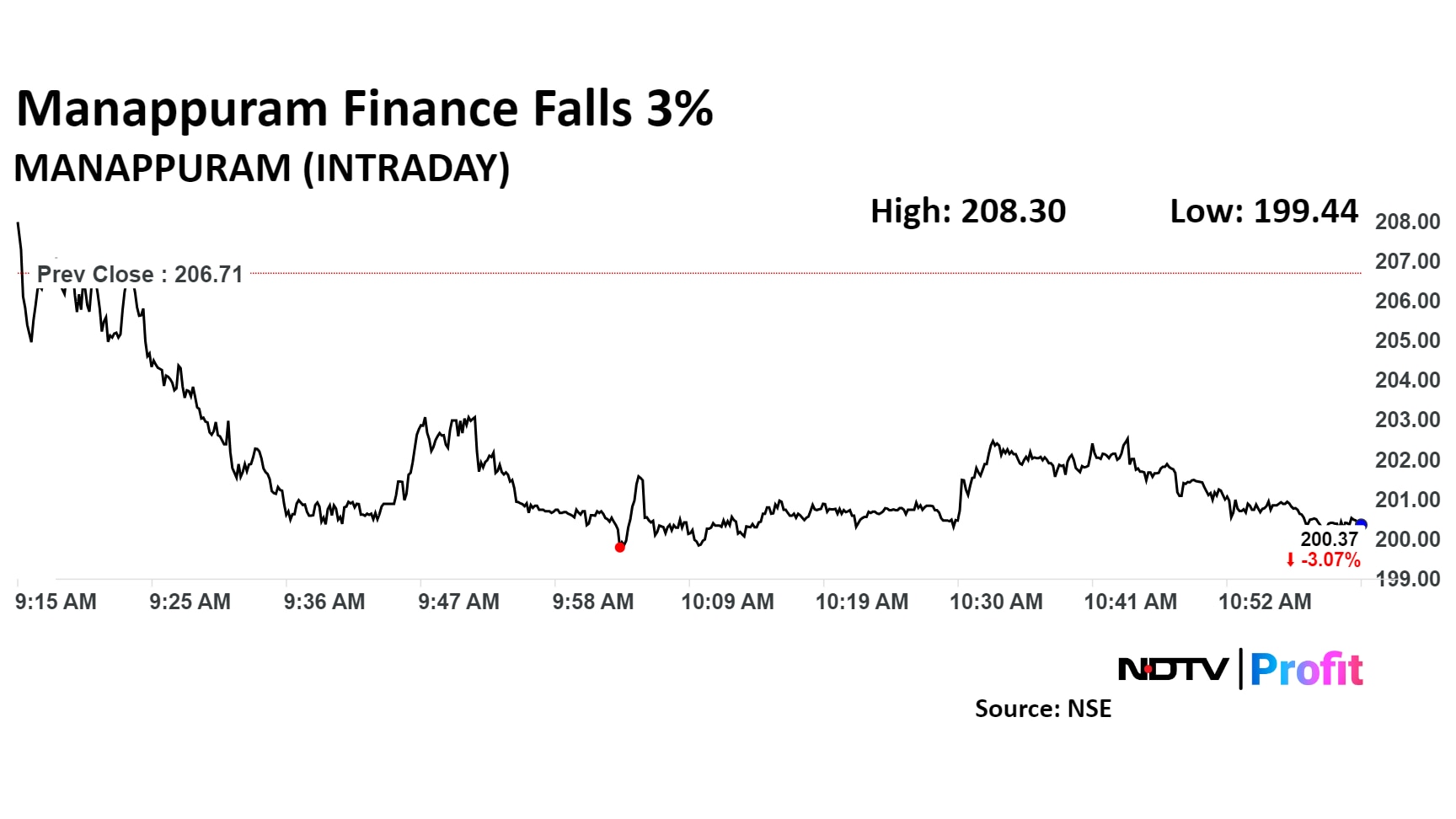Image resolution: width=1456 pixels, height=819 pixels.
Task: Click the 10:30 AM time axis label
Action: point(996,602)
